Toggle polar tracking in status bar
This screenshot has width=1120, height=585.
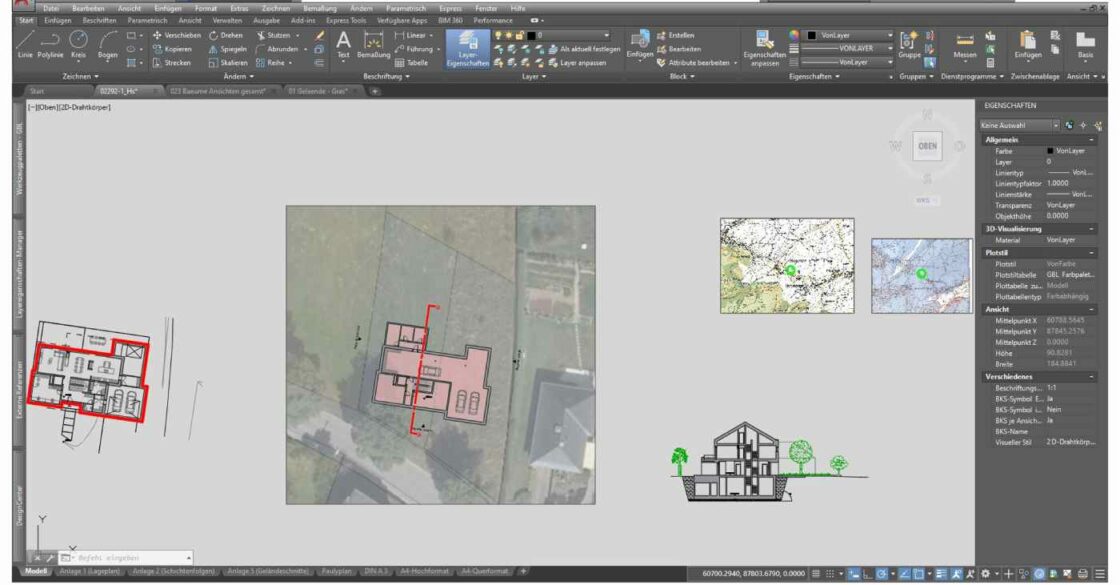click(882, 574)
